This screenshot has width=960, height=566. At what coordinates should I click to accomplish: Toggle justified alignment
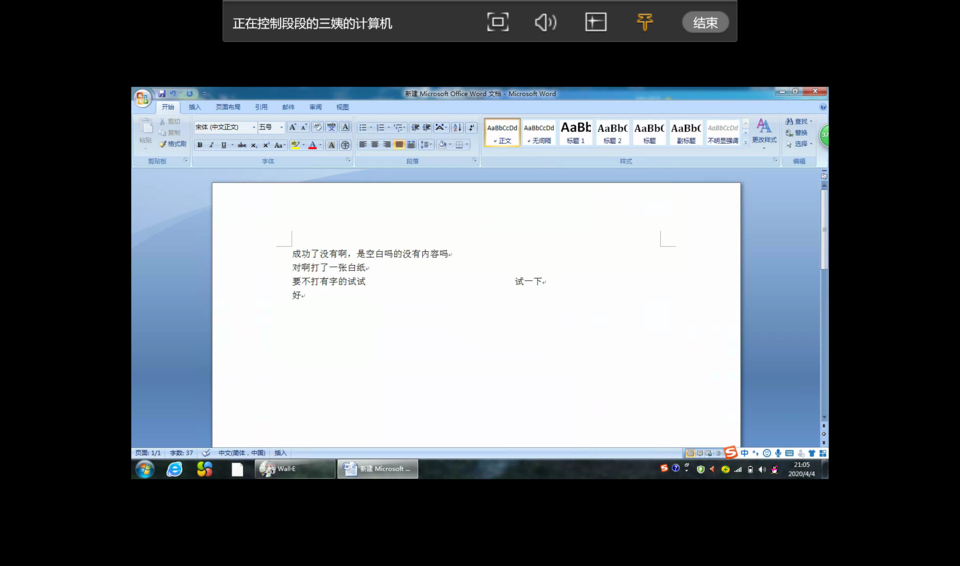coord(399,145)
